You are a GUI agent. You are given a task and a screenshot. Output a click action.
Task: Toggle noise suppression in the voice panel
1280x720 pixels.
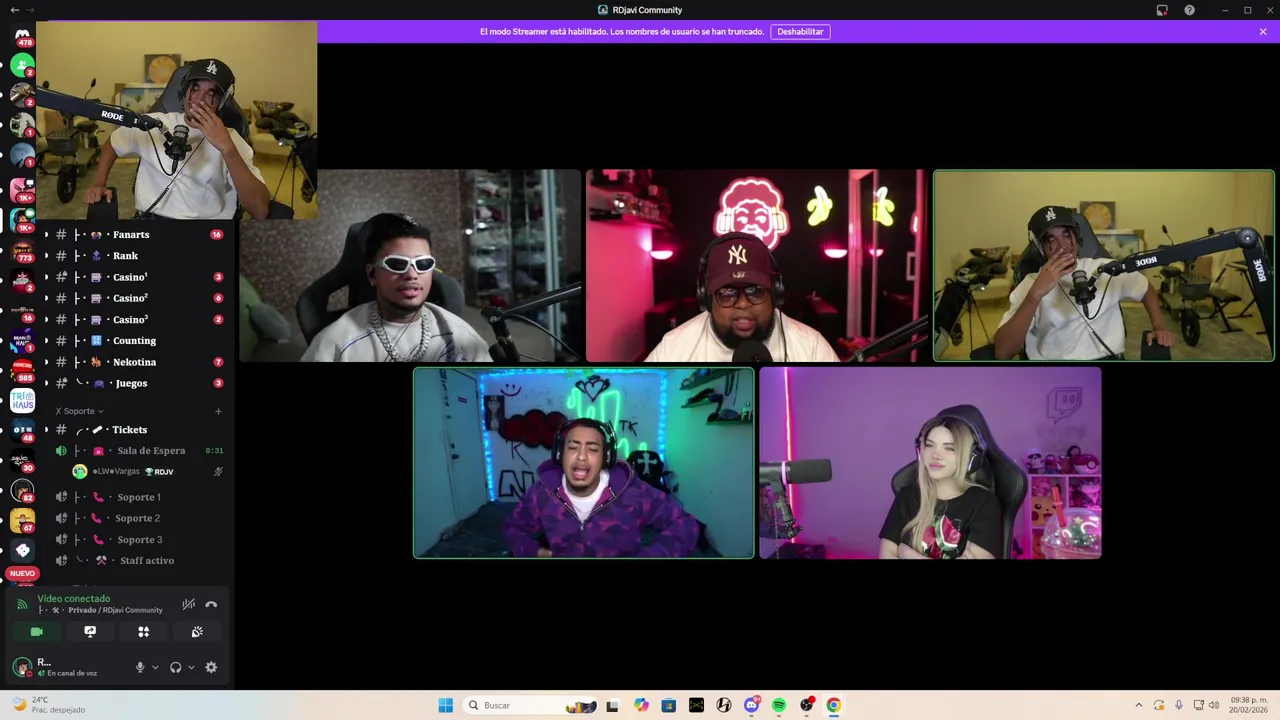(188, 604)
